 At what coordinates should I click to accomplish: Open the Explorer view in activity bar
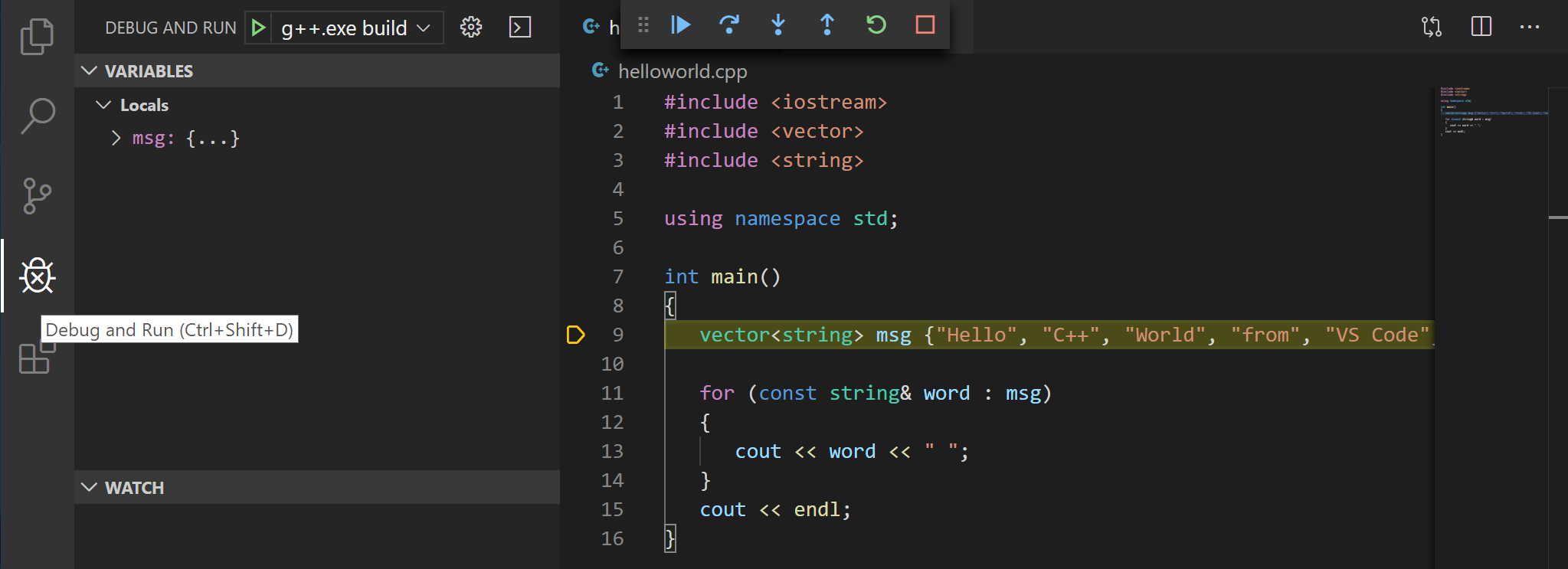coord(37,36)
